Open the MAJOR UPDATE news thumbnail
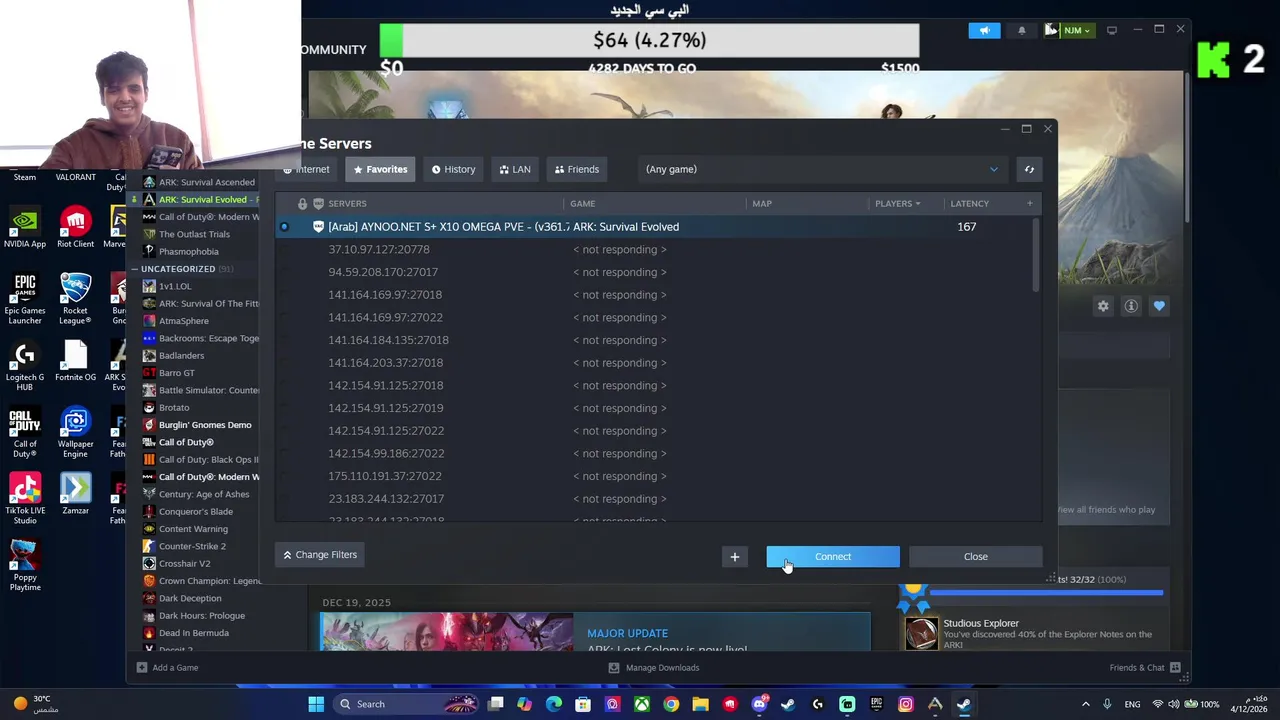 [447, 632]
